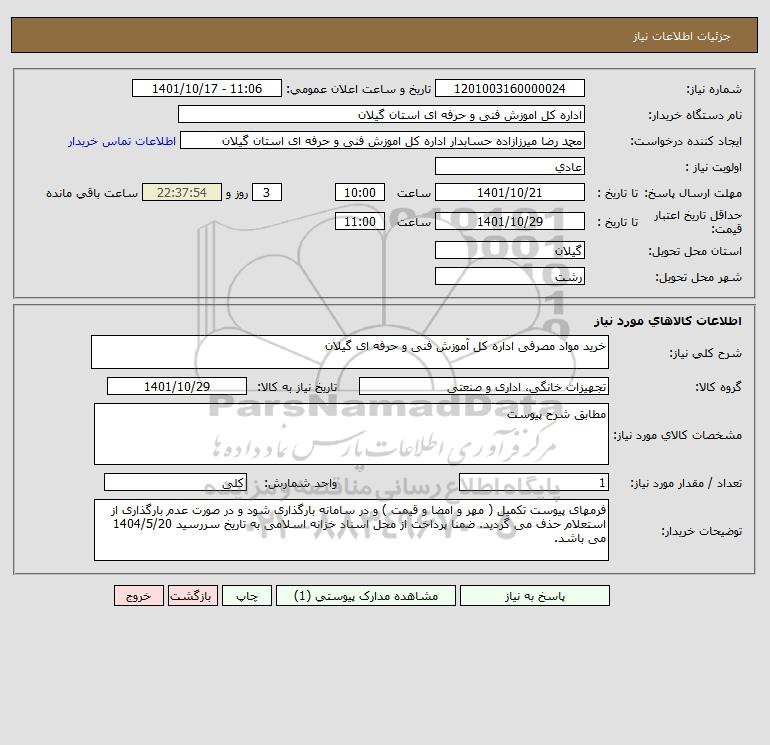Click the goods group field
The image size is (770, 745).
click(484, 386)
